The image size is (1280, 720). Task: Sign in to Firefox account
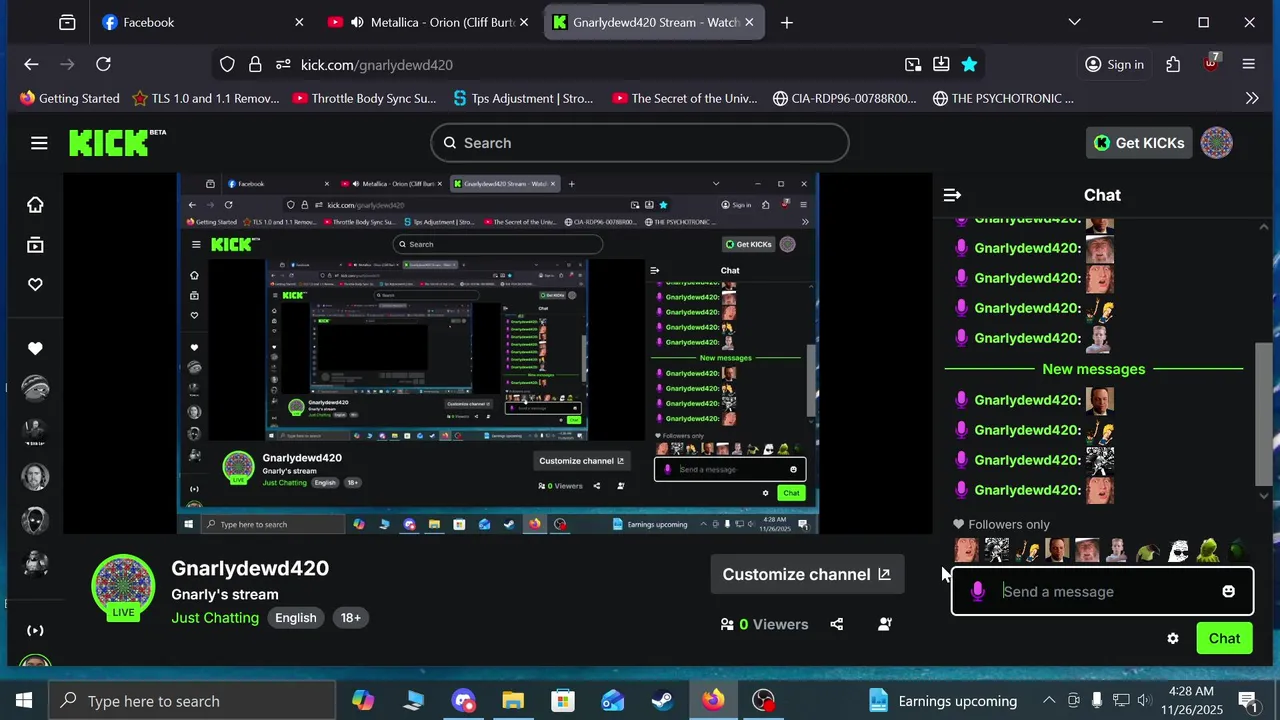click(x=1114, y=64)
